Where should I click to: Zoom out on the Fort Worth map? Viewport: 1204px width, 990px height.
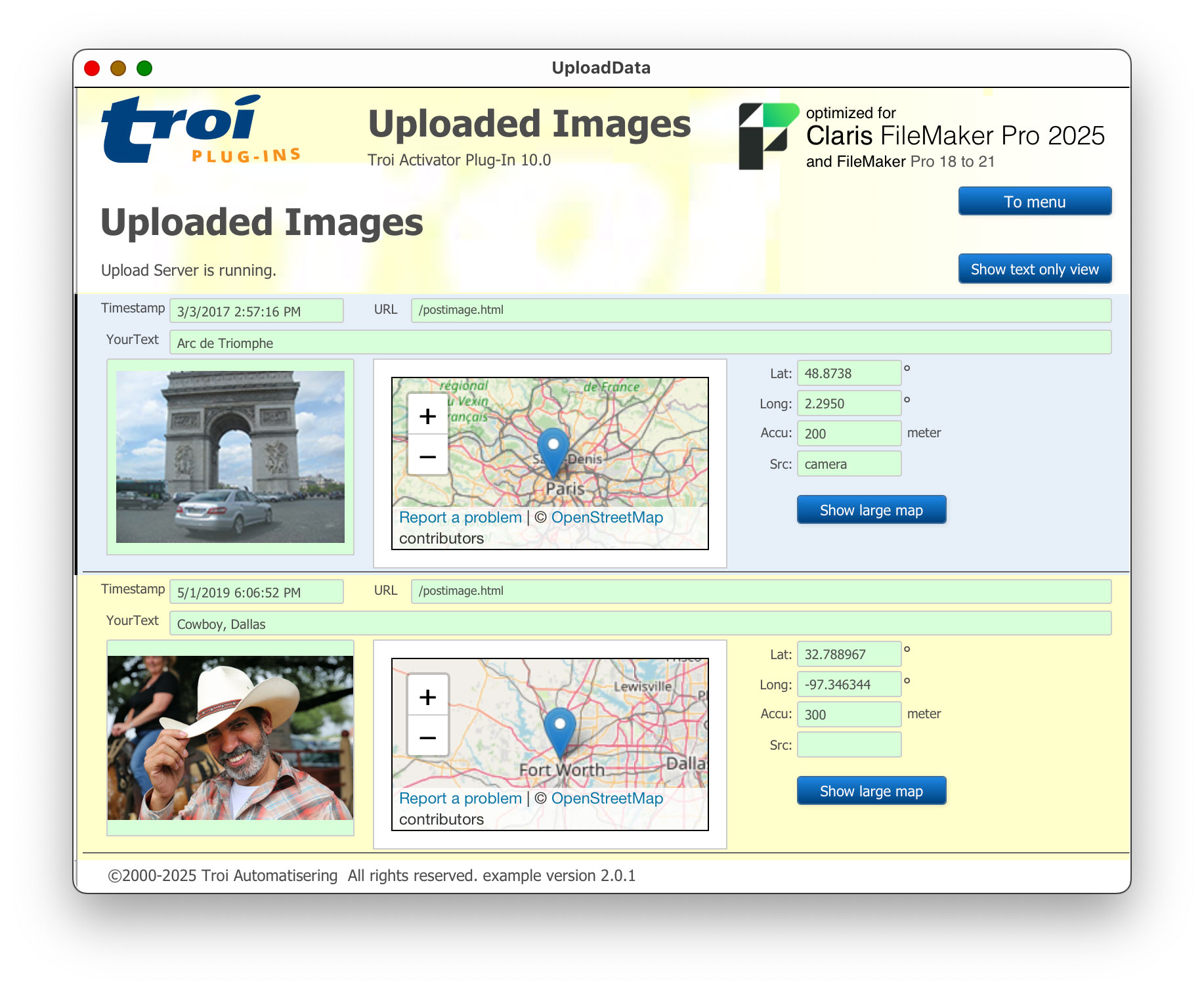[x=427, y=737]
